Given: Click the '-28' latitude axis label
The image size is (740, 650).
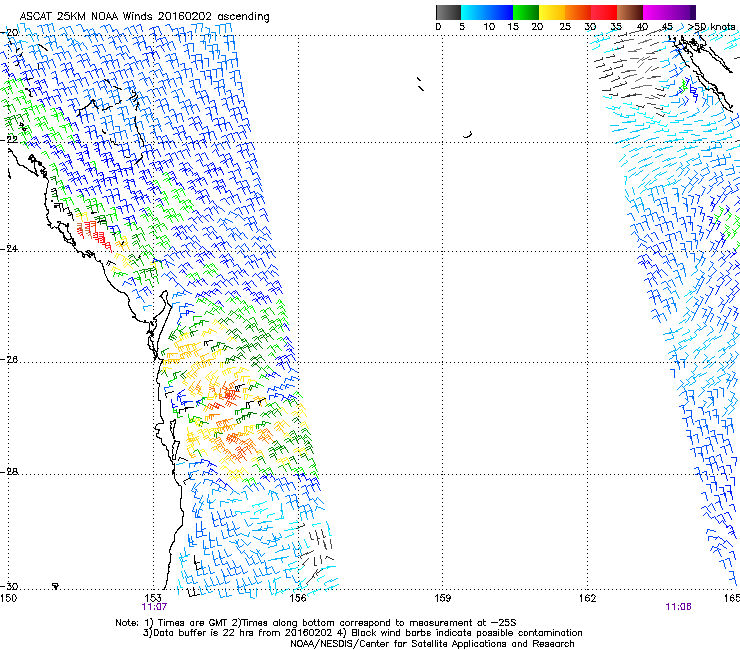Looking at the screenshot, I should [x=10, y=471].
